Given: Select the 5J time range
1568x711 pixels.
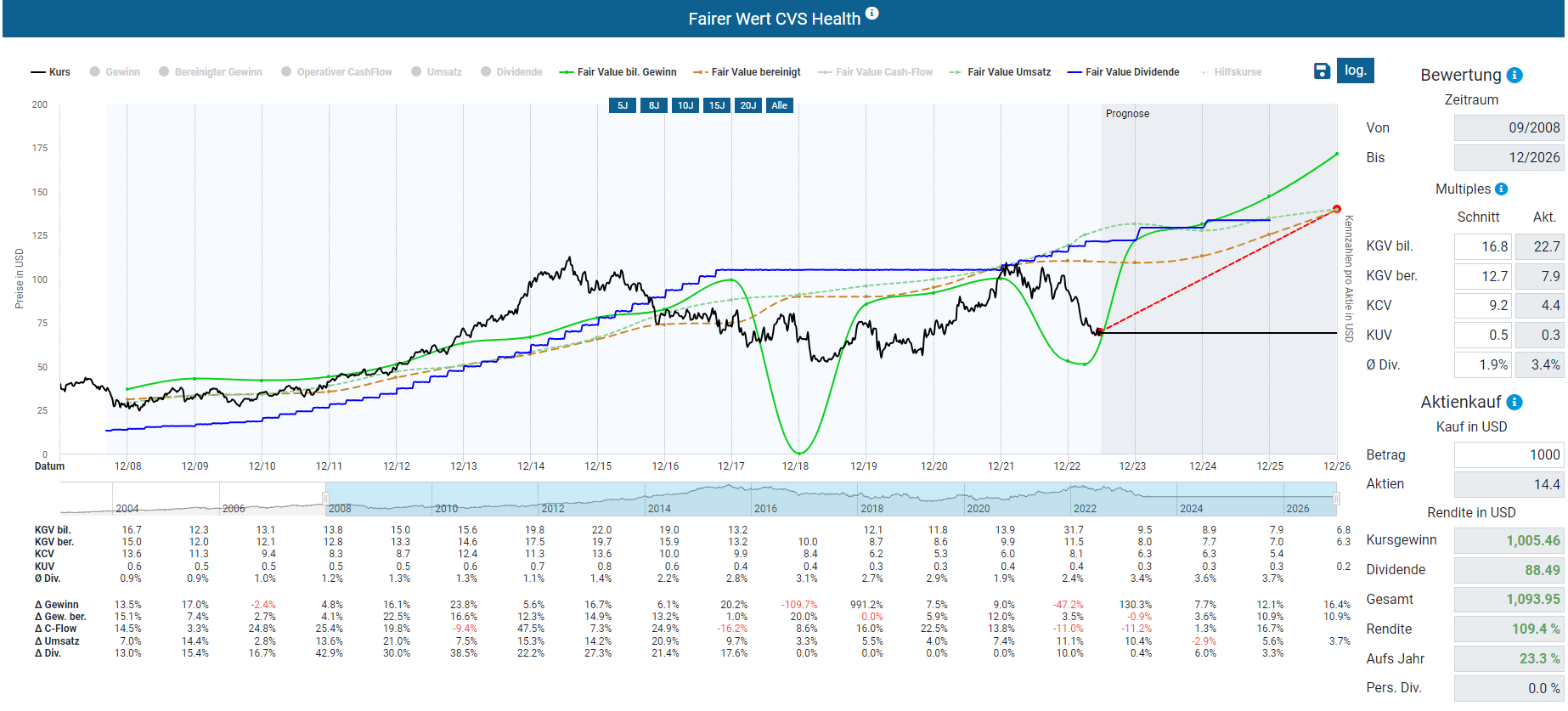Looking at the screenshot, I should 623,105.
